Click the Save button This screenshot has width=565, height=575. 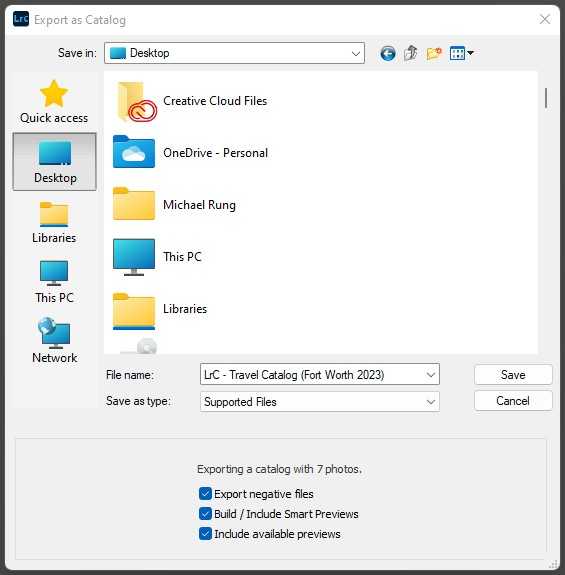coord(513,374)
